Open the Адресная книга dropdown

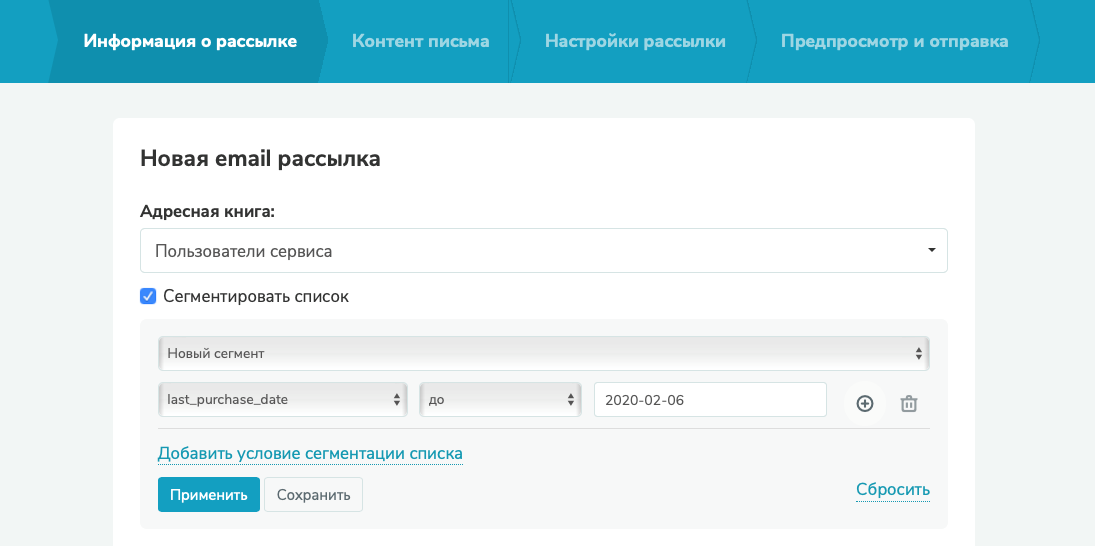(x=544, y=251)
